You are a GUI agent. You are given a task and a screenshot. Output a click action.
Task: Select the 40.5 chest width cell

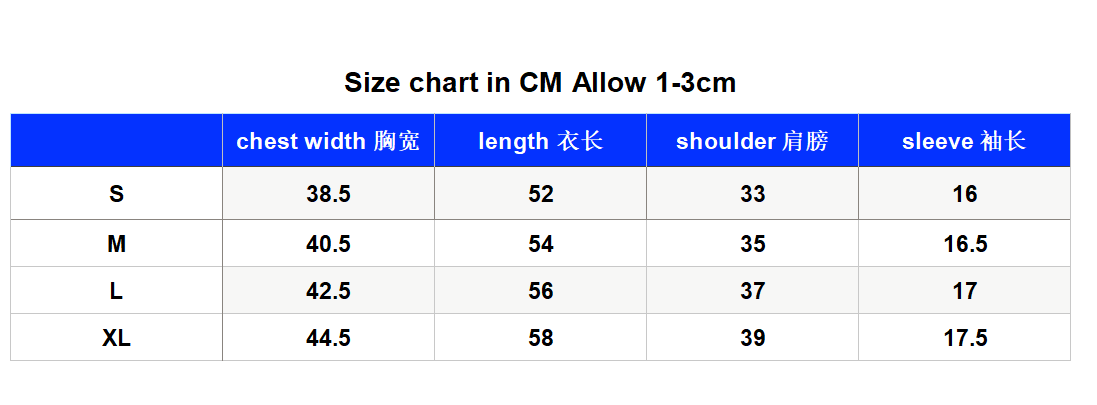328,243
